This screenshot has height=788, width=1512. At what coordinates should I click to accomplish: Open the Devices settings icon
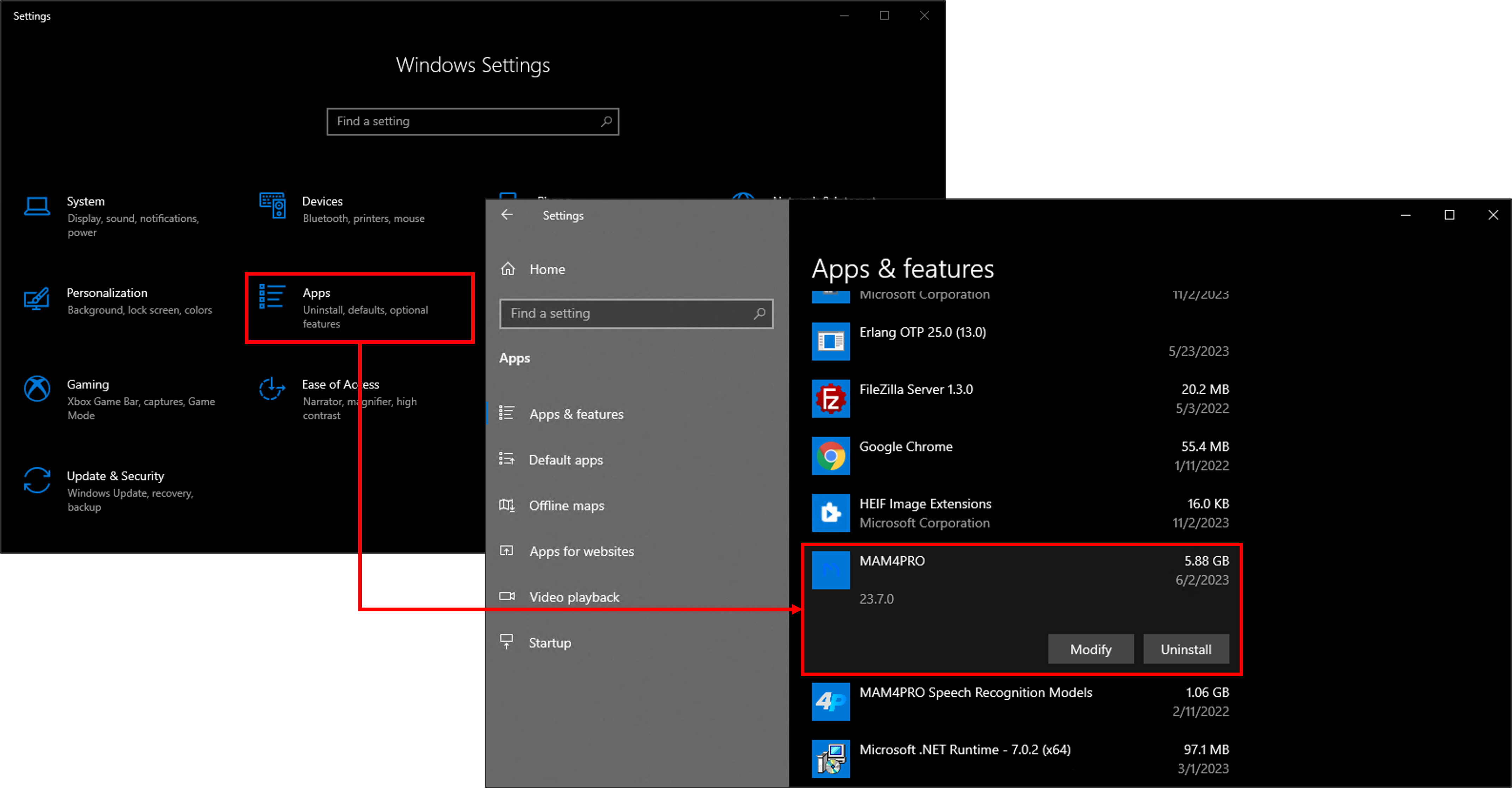point(272,206)
